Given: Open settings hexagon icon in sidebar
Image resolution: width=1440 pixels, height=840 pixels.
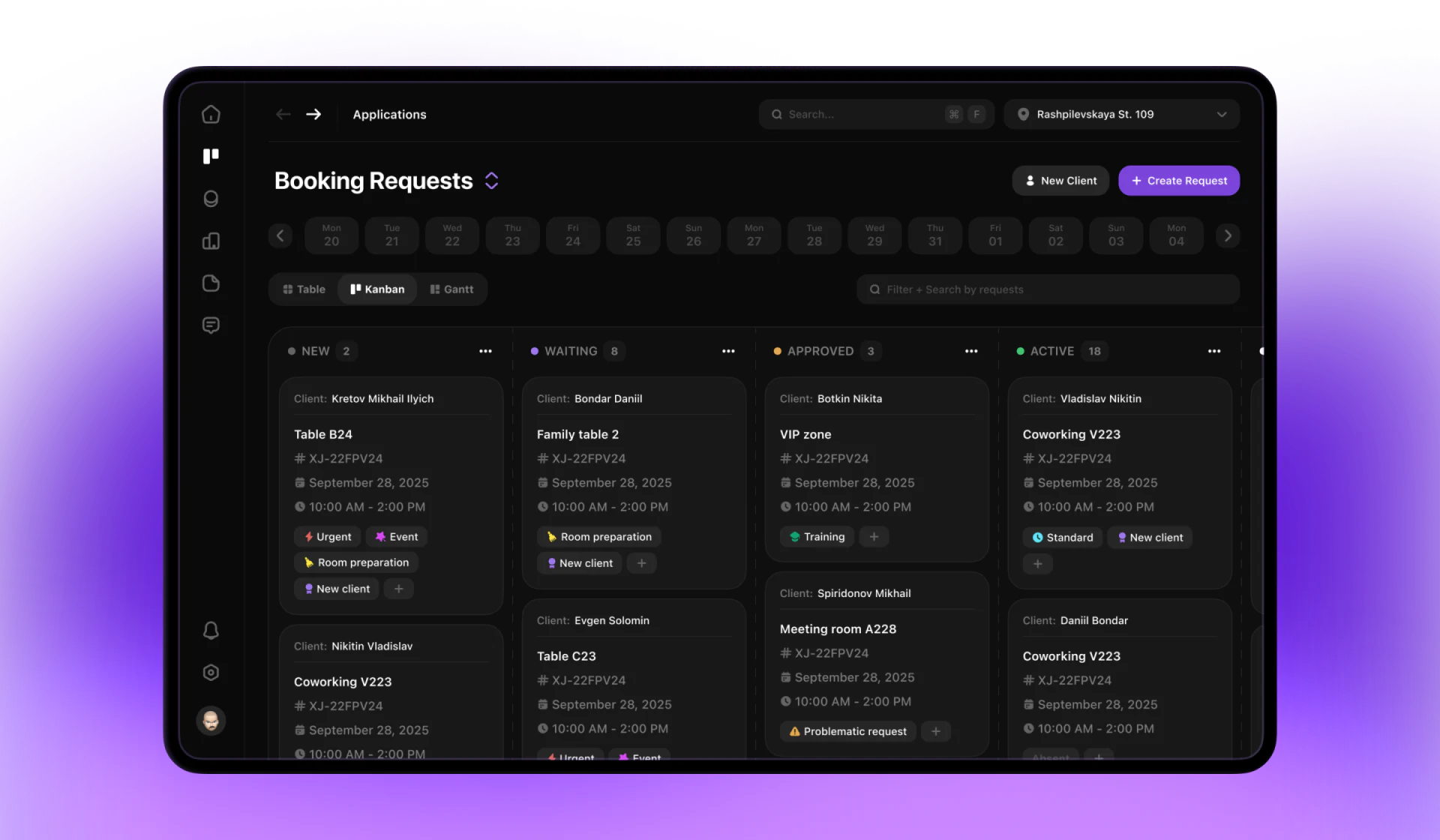Looking at the screenshot, I should [211, 672].
